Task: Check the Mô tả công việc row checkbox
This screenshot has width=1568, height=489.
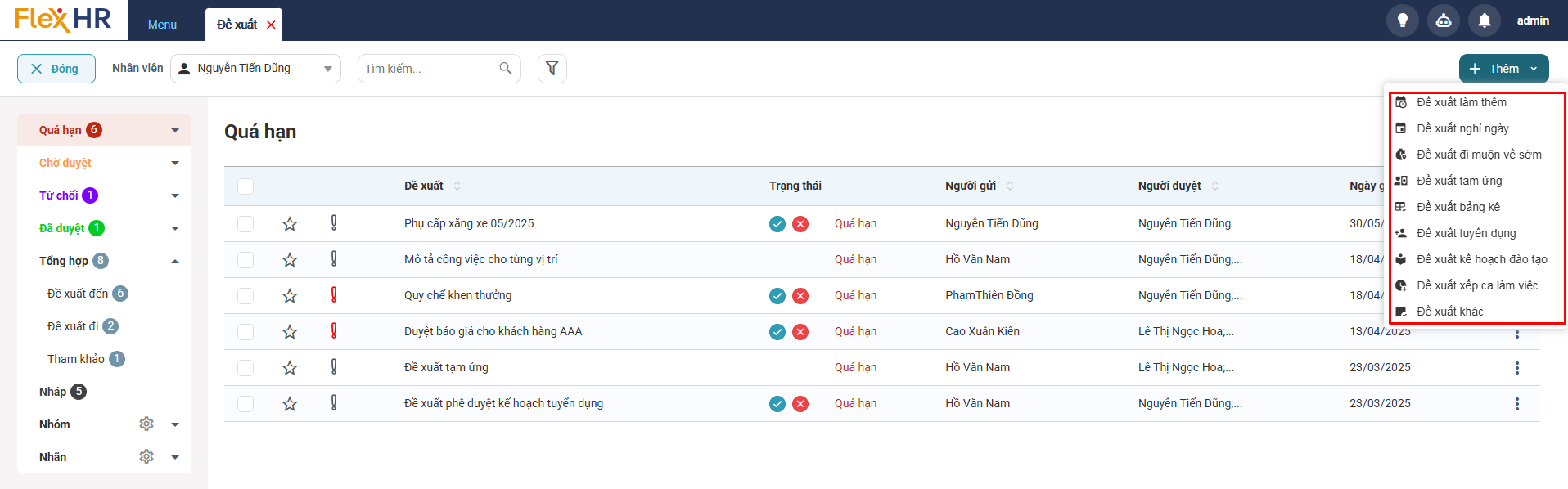Action: pyautogui.click(x=246, y=259)
